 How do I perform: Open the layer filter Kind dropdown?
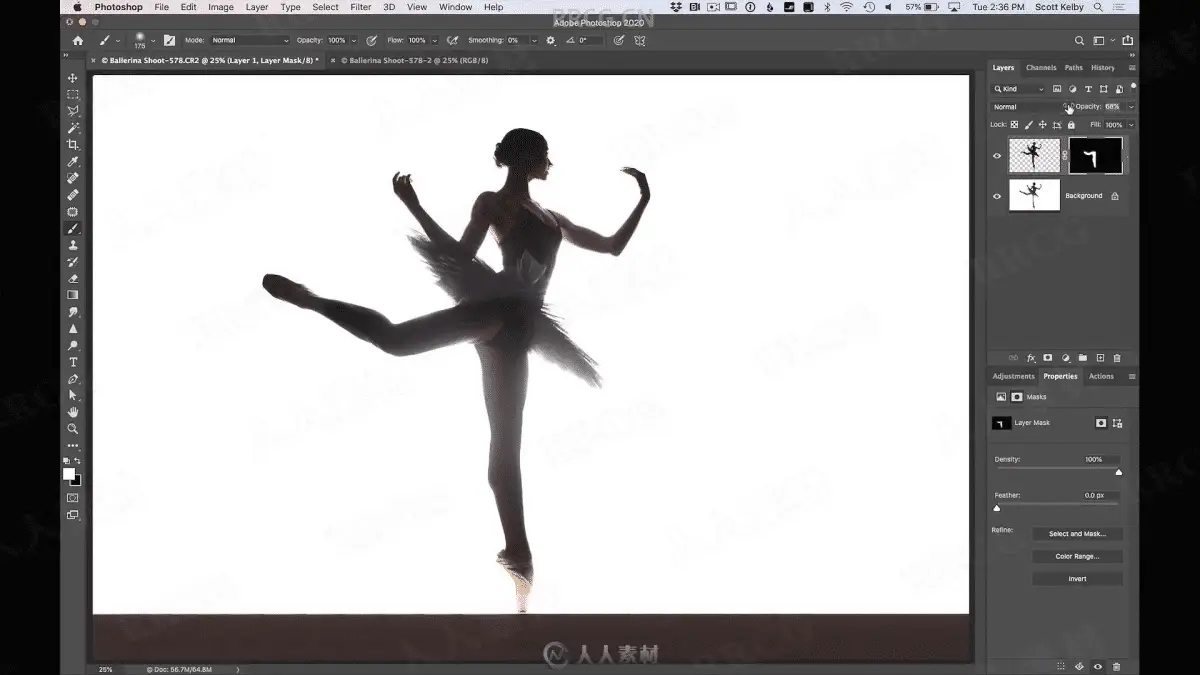1018,89
